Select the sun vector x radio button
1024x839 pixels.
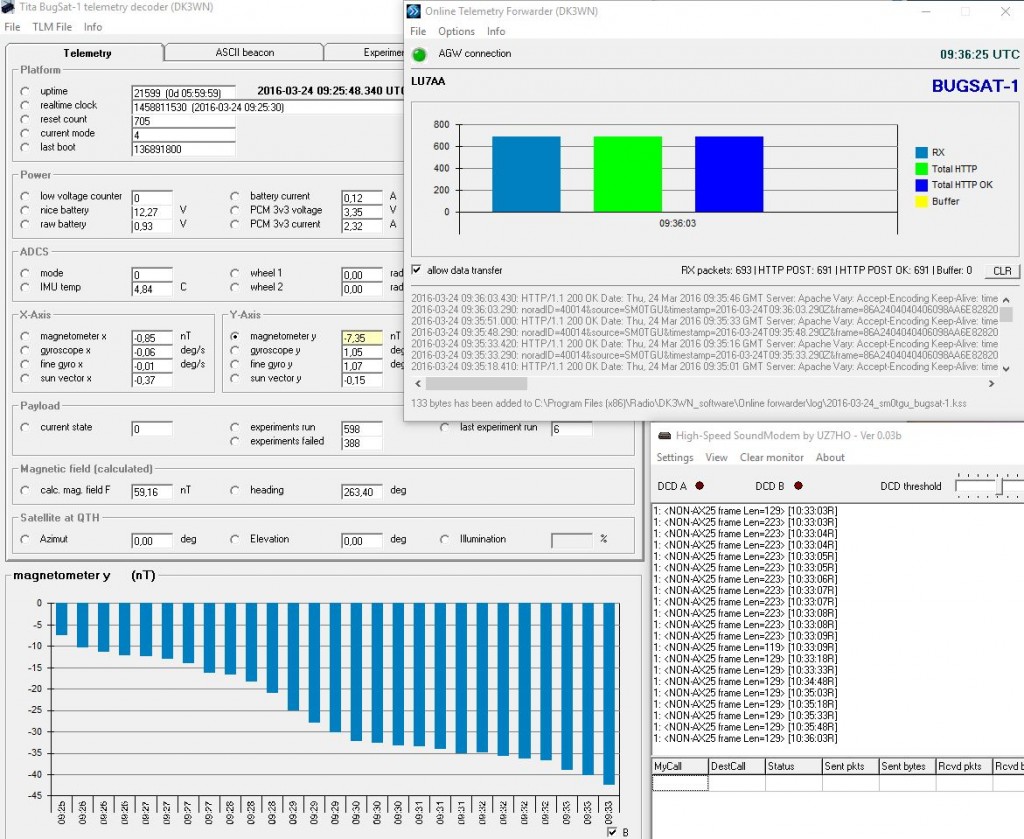coord(25,379)
